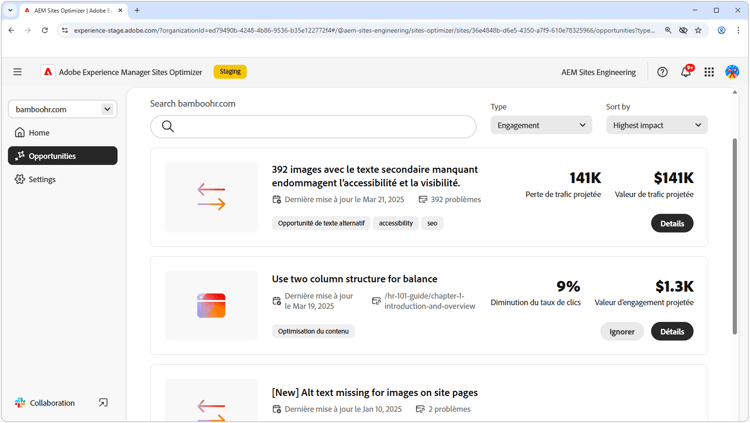Click the search magnifier icon
The width and height of the screenshot is (750, 423).
pos(167,126)
